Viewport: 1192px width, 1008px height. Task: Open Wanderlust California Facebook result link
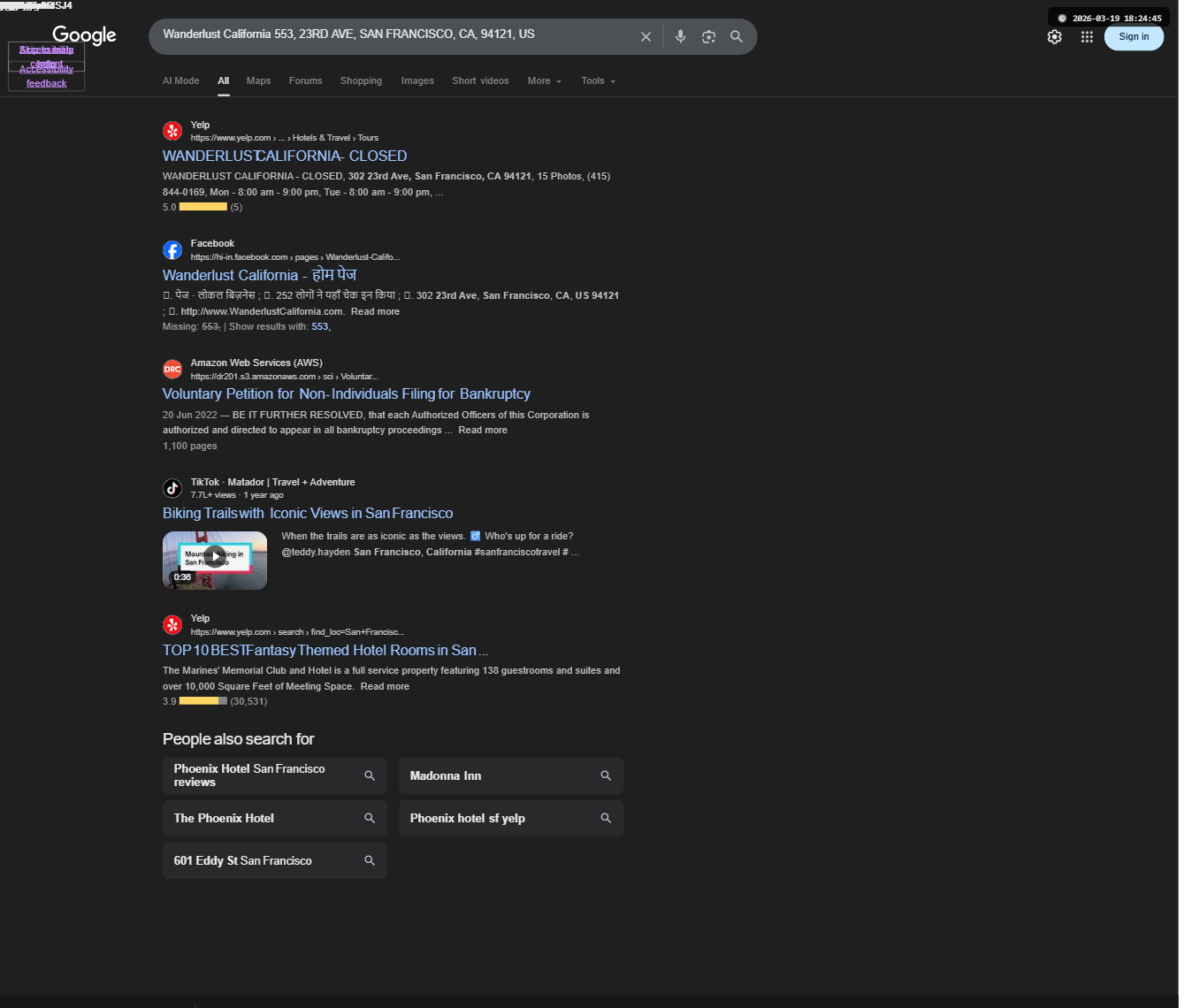pyautogui.click(x=259, y=275)
